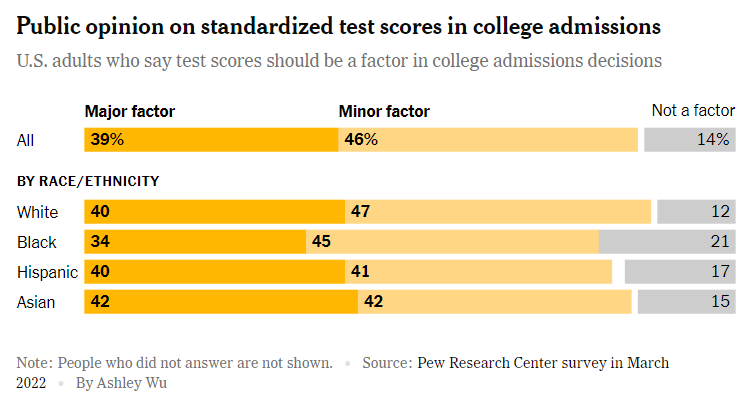Click the Hispanic row's 17 gray bar
Viewport: 753px width, 402px height.
point(680,272)
